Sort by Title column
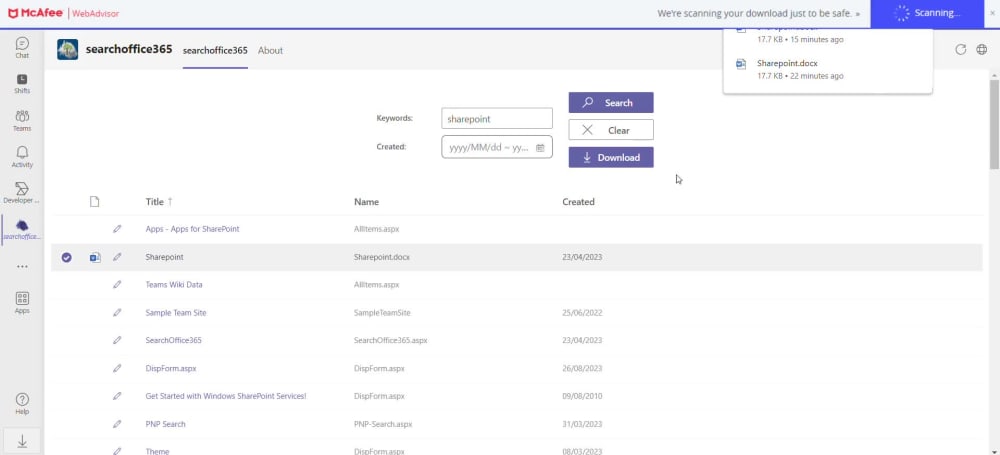 click(159, 202)
